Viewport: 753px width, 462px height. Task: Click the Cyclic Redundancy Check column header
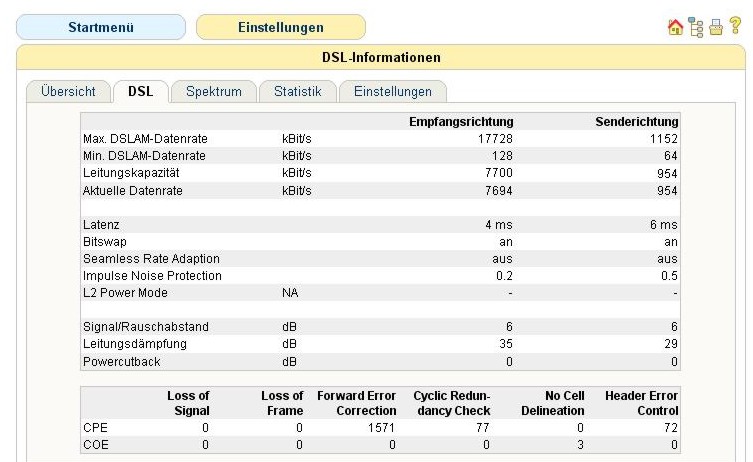pyautogui.click(x=451, y=403)
